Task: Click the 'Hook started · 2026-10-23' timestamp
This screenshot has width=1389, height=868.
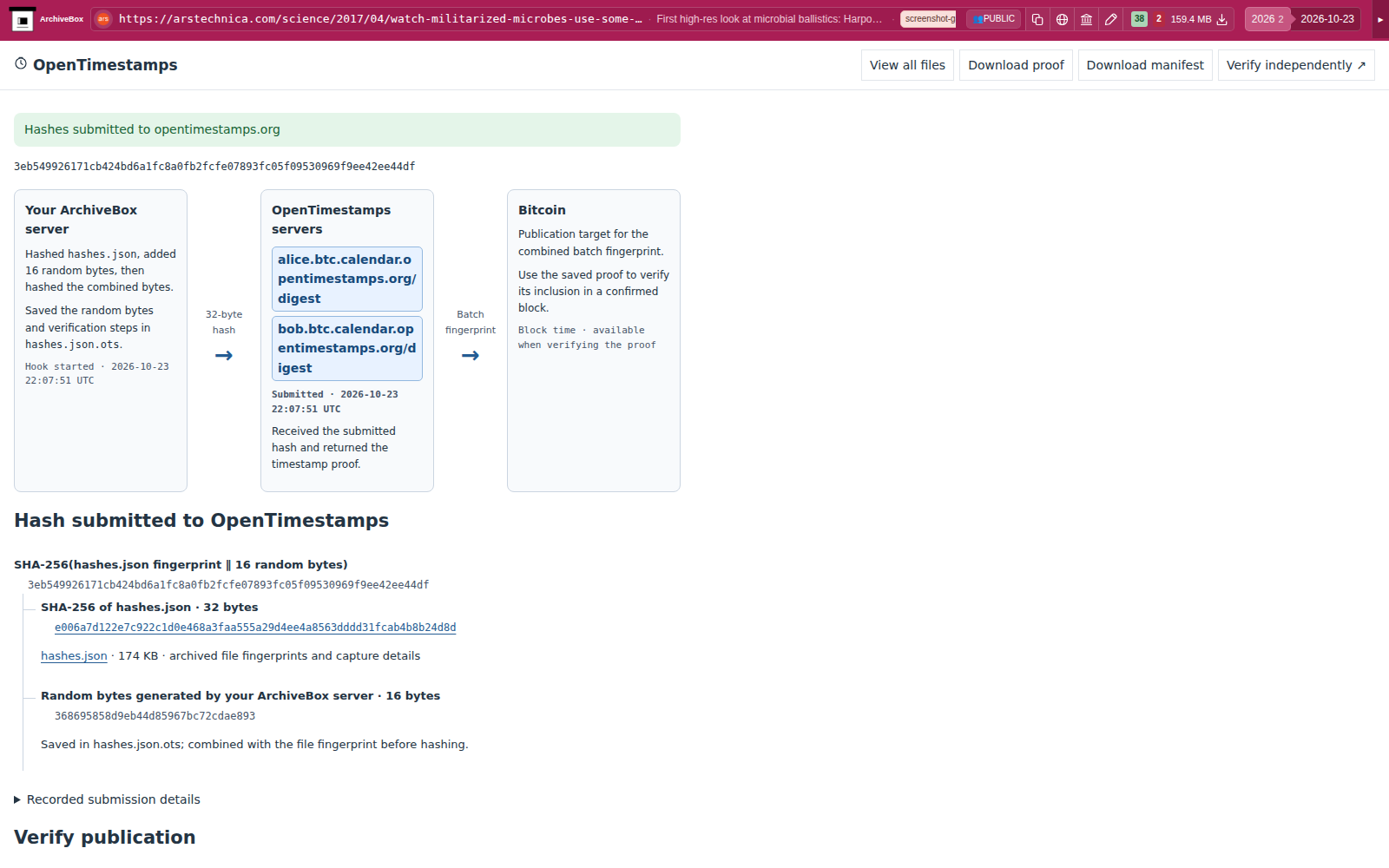Action: point(97,373)
